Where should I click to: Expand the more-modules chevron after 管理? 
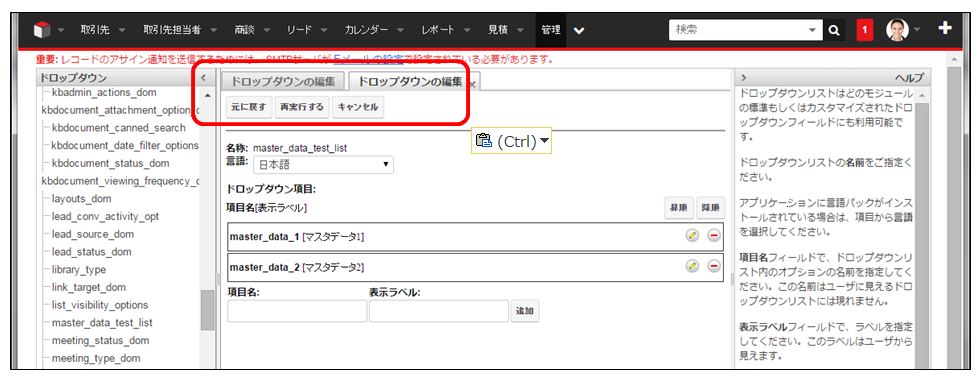(579, 30)
